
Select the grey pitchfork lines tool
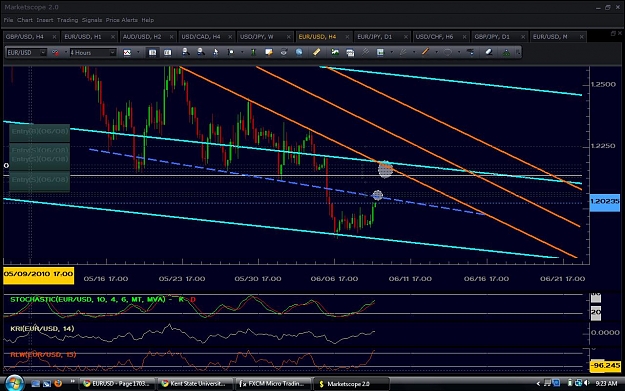coord(365,52)
